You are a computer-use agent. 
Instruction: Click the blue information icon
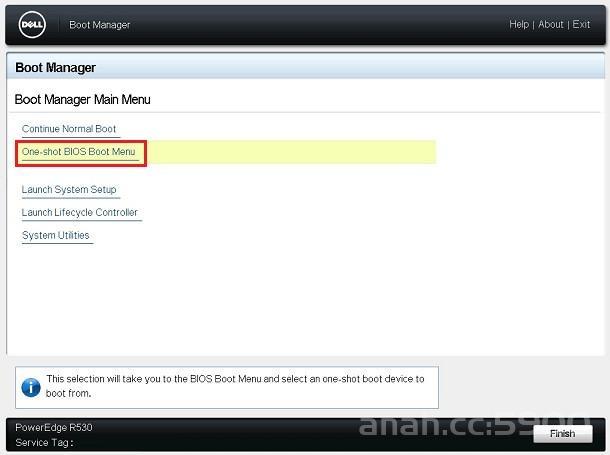31,388
